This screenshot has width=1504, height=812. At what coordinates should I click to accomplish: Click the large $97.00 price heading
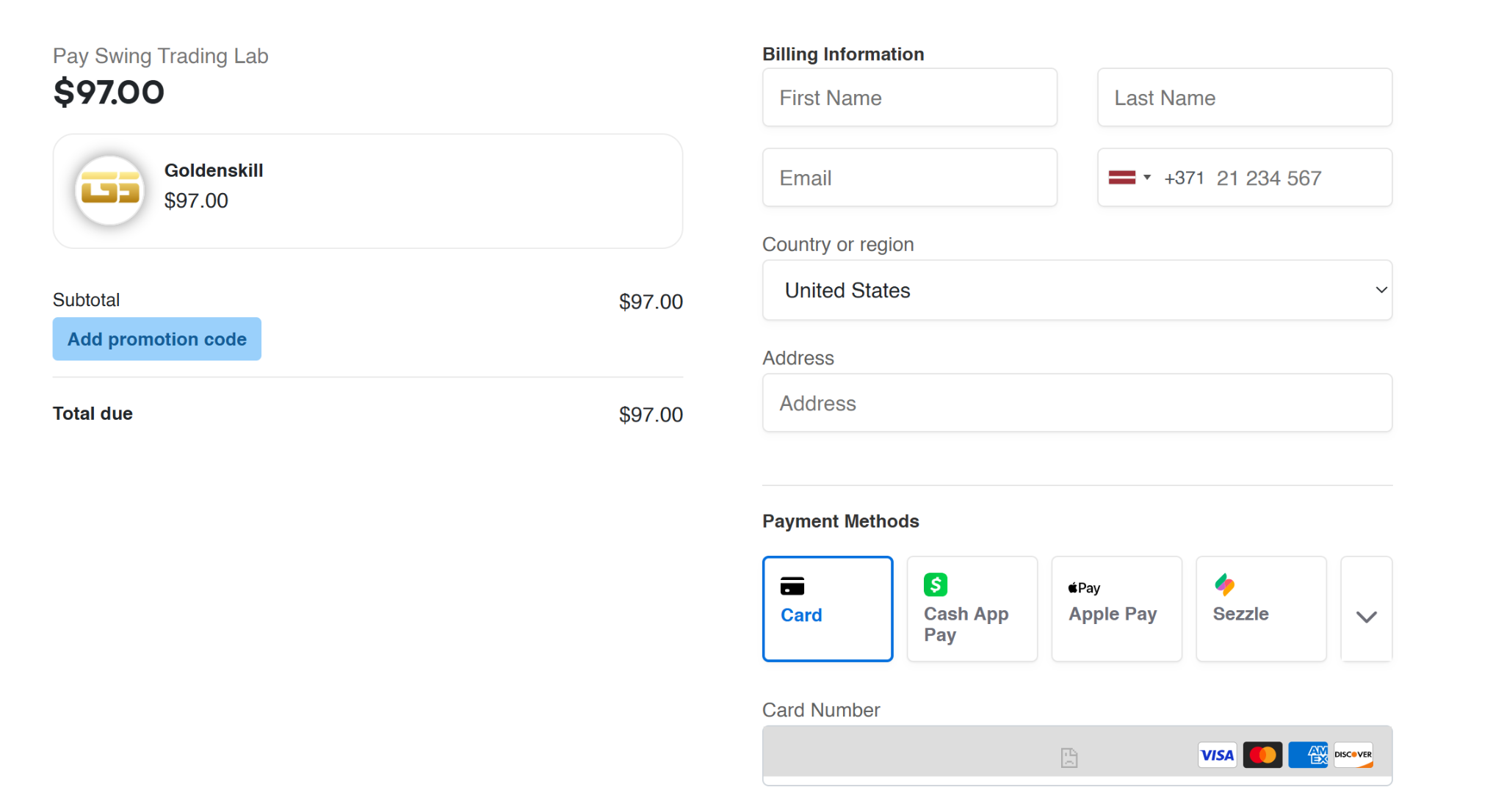click(x=109, y=92)
